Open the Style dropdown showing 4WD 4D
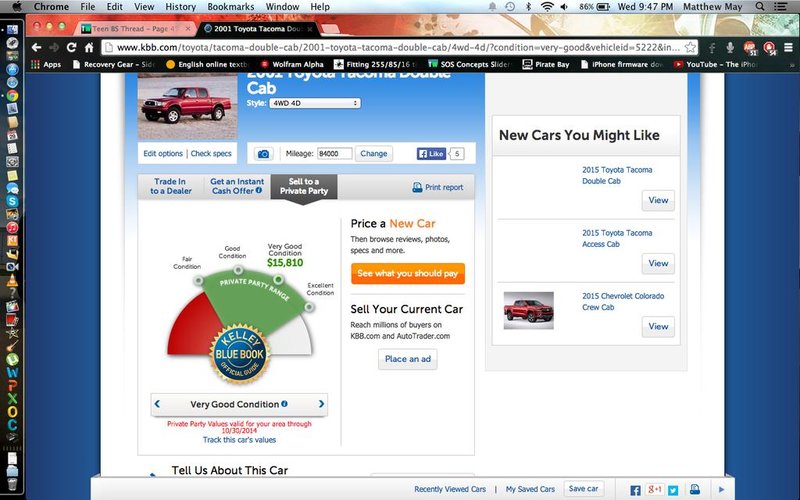This screenshot has width=800, height=500. pos(315,103)
